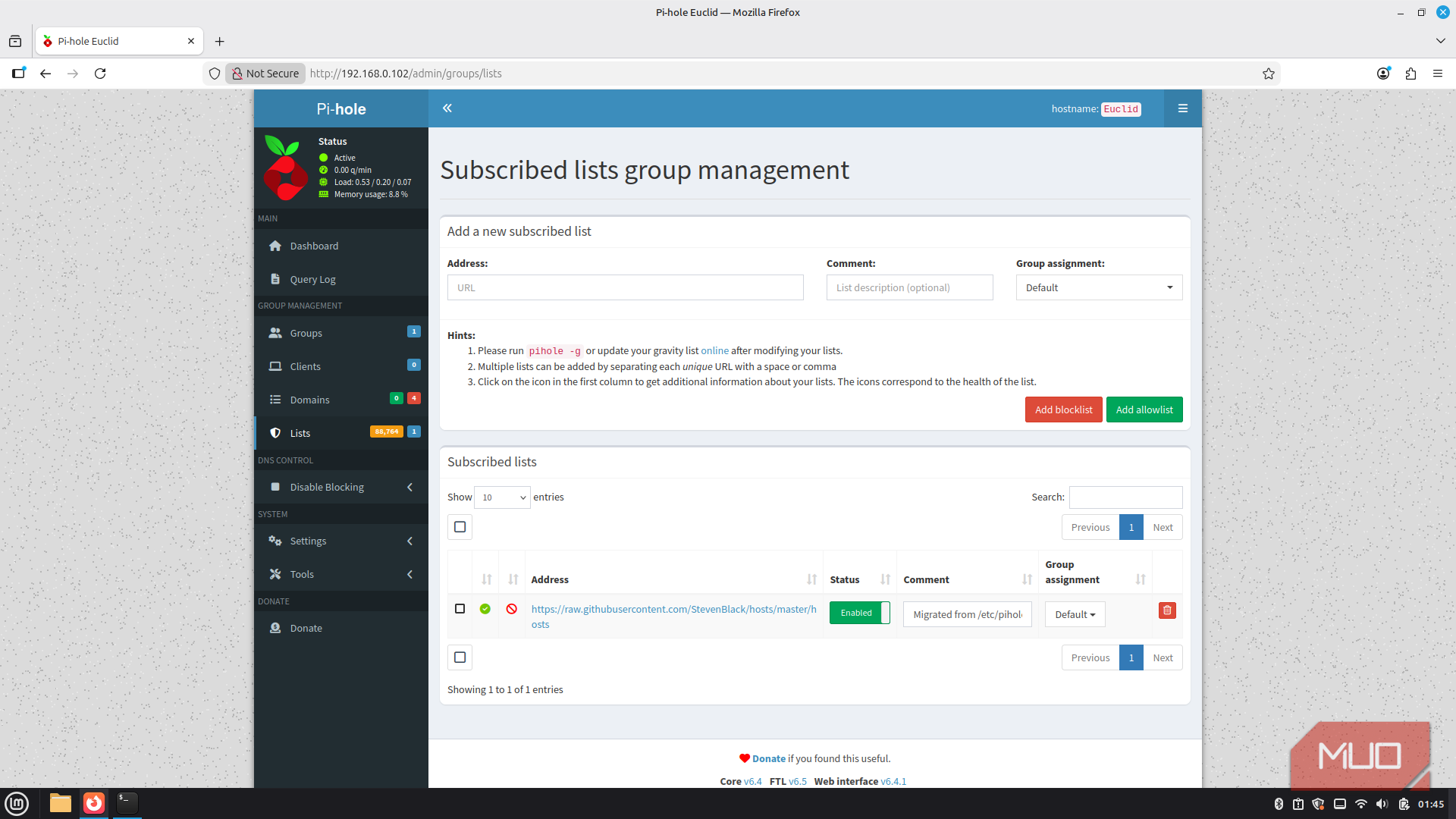The width and height of the screenshot is (1456, 819).
Task: Open Default group dropdown in list row
Action: click(1075, 614)
